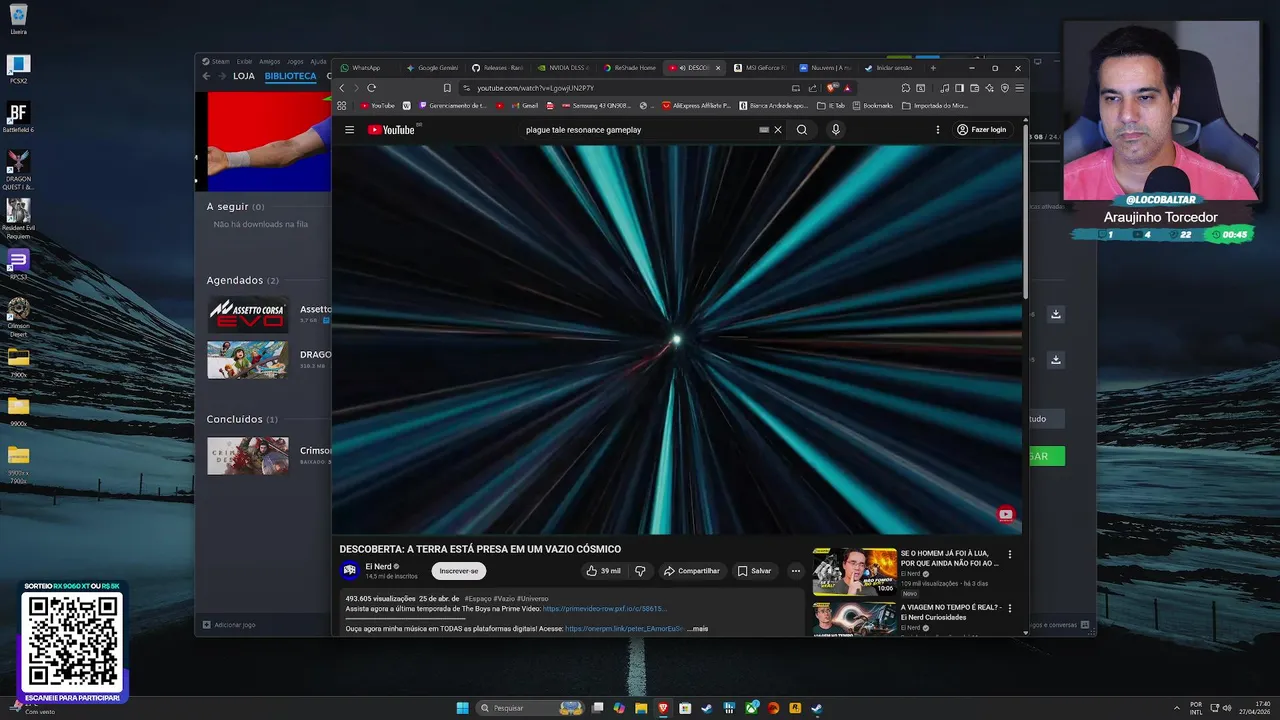Open the Battlefield 6 desktop shortcut

point(18,117)
